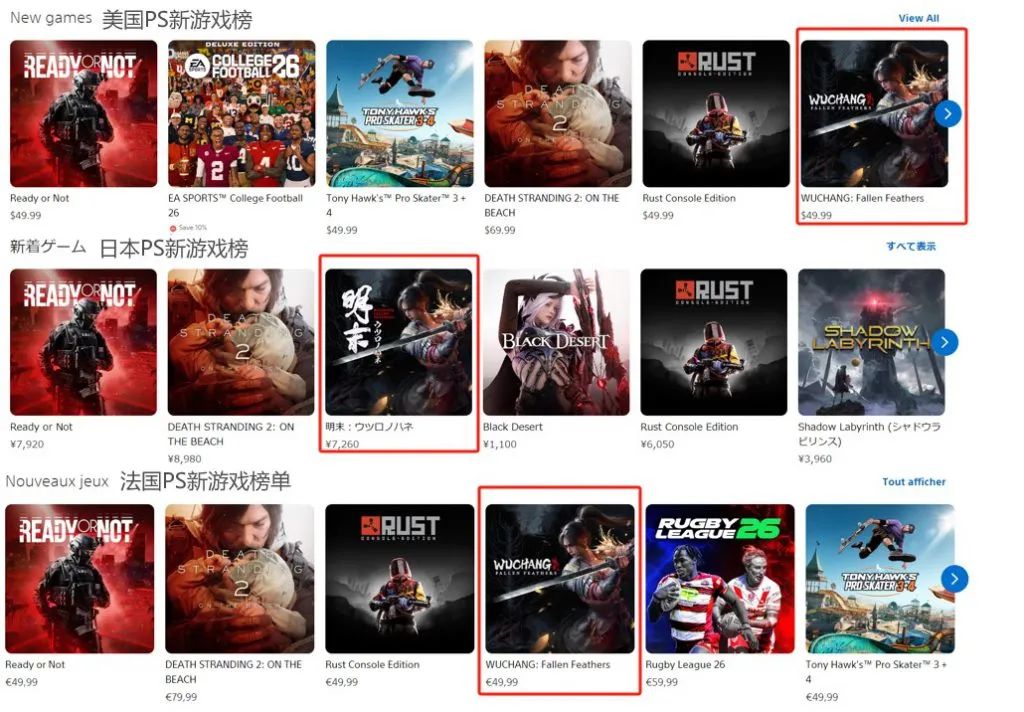Image resolution: width=1024 pixels, height=712 pixels.
Task: Select the Black Desert game cover
Action: (556, 342)
